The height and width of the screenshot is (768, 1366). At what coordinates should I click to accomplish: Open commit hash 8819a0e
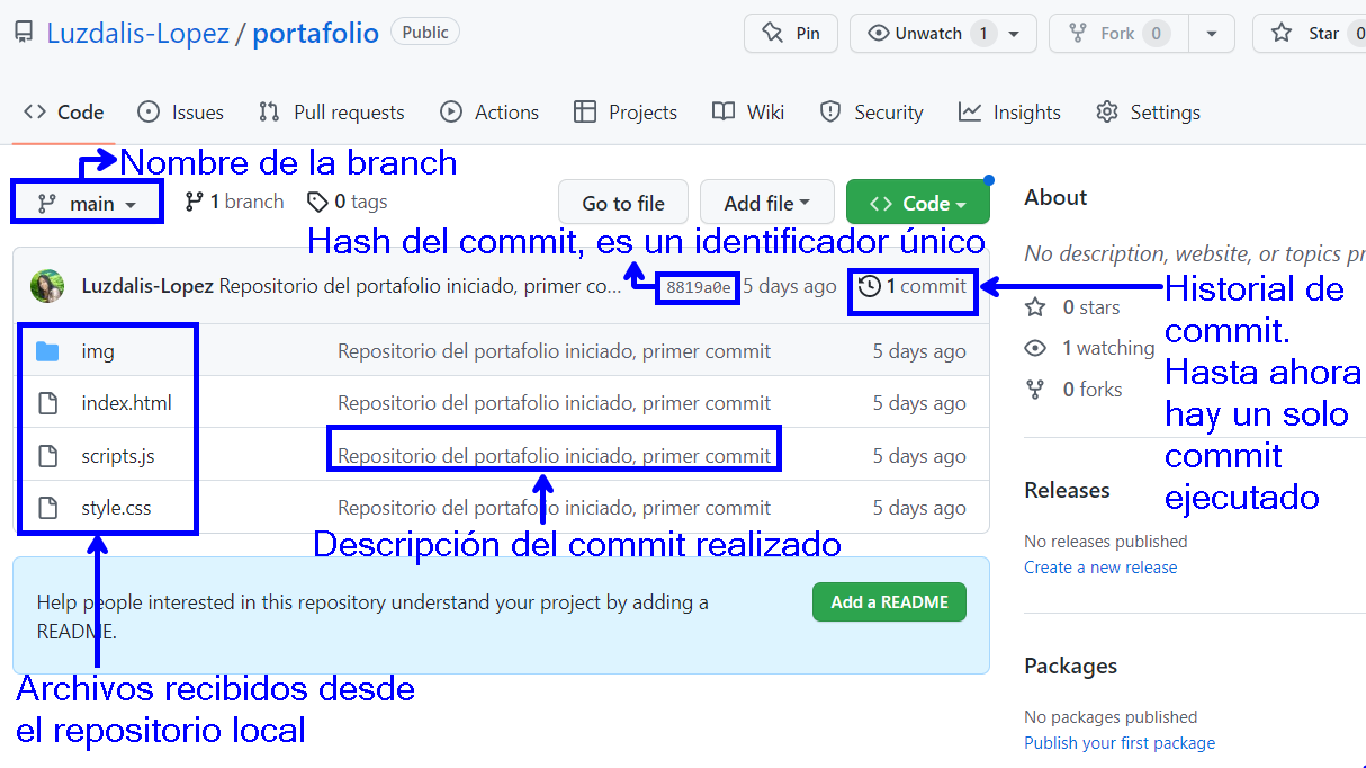pos(699,288)
